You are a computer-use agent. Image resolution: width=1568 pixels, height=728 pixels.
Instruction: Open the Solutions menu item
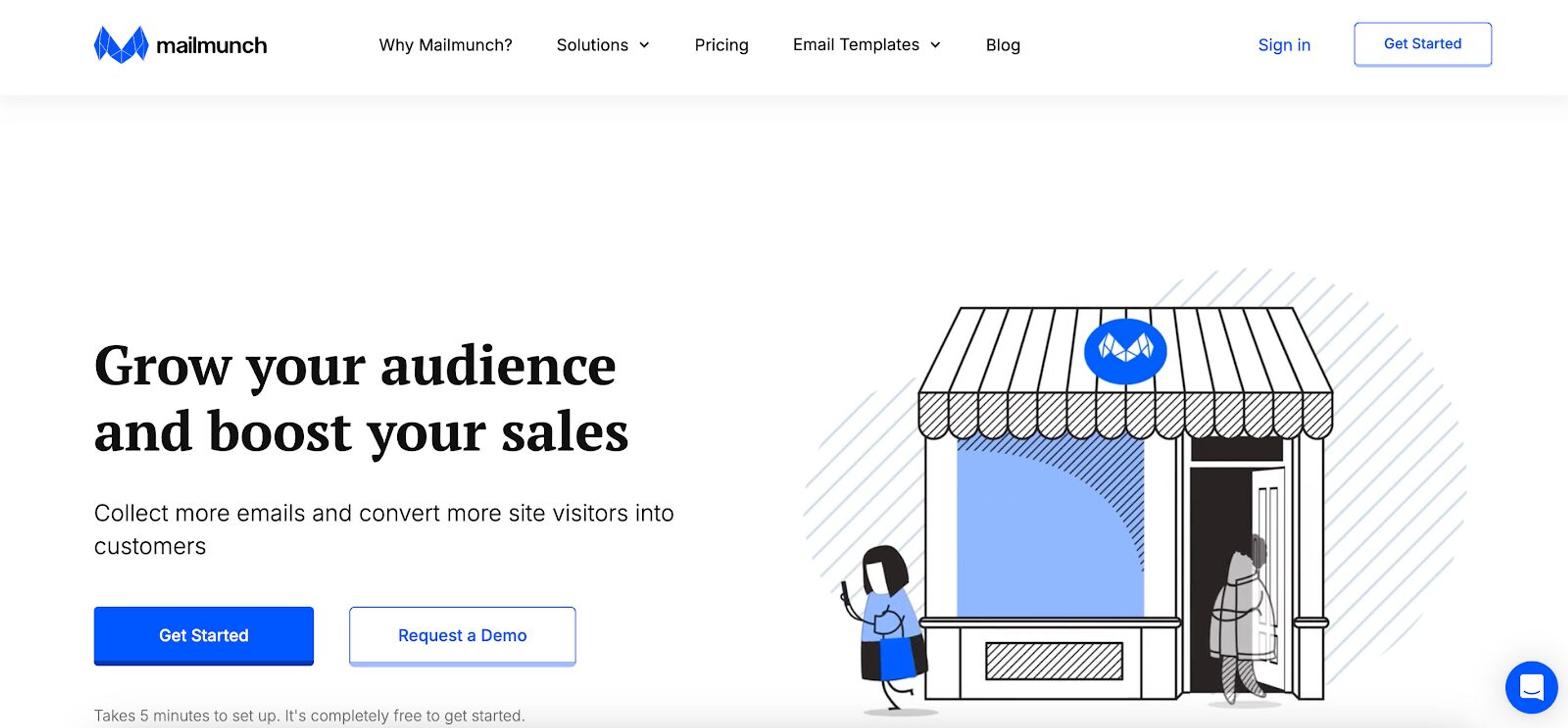[592, 45]
